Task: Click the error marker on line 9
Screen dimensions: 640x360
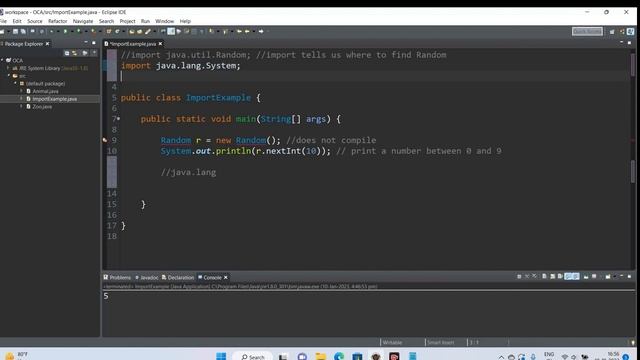Action: (x=105, y=140)
